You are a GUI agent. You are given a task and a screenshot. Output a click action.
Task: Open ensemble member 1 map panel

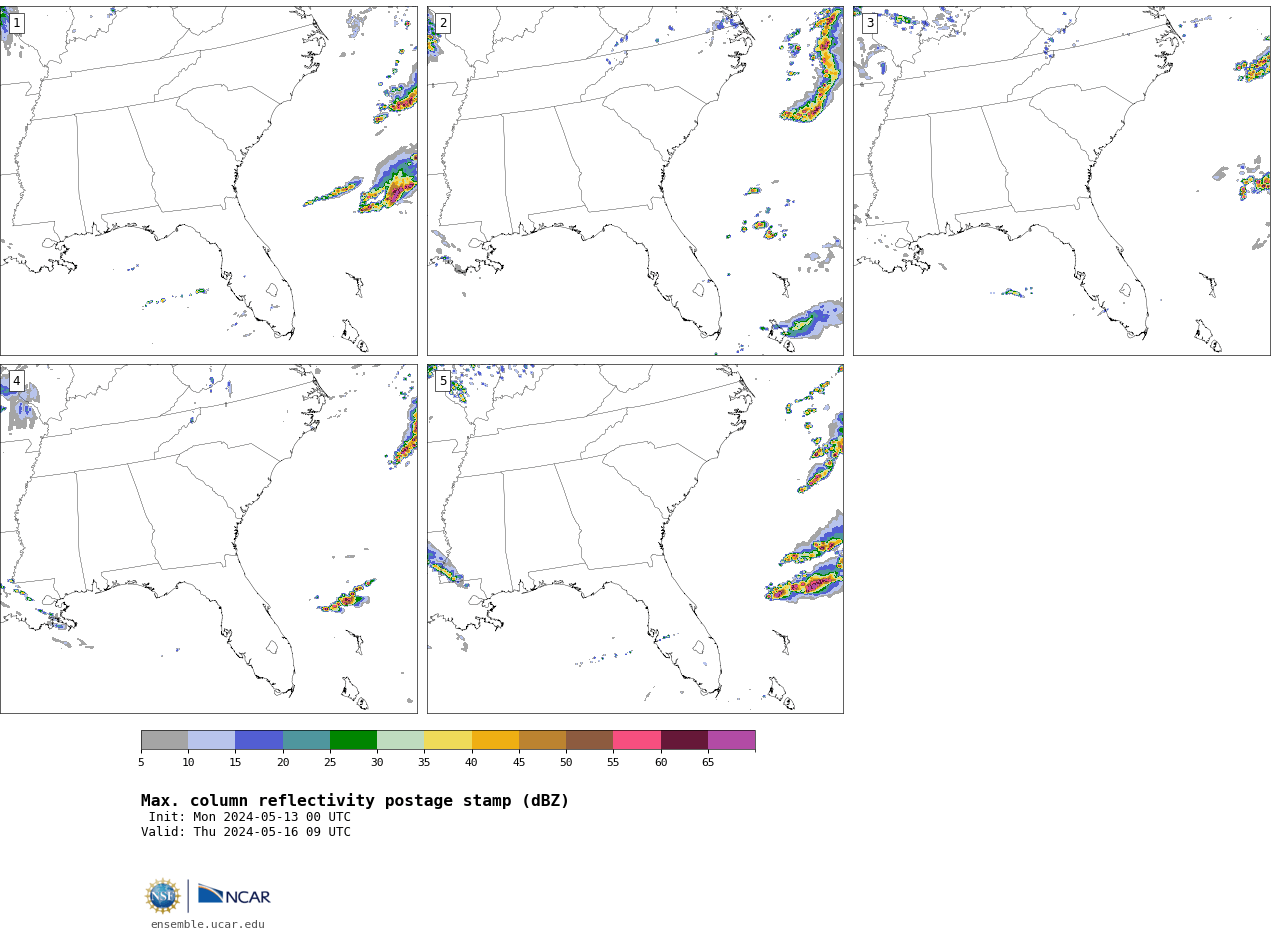coord(208,181)
